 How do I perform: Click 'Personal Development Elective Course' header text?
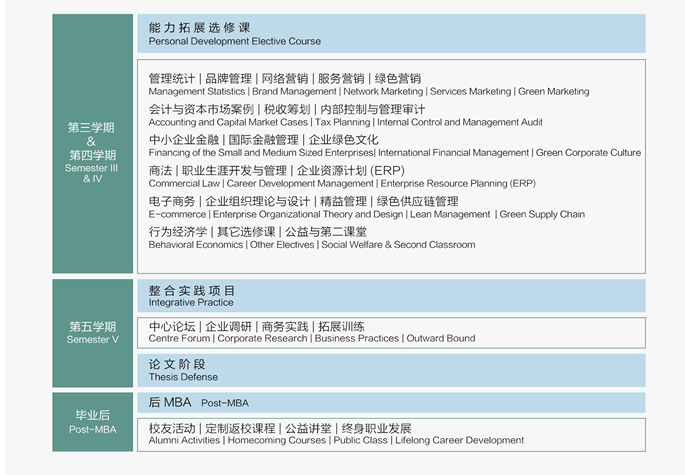pos(235,42)
